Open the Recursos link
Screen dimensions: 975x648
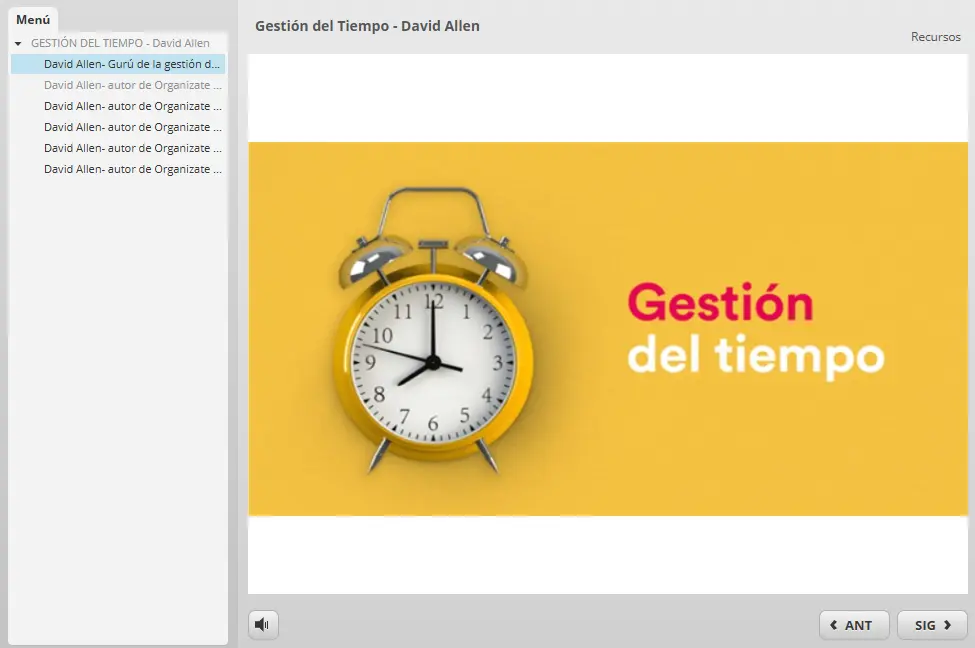pyautogui.click(x=935, y=37)
